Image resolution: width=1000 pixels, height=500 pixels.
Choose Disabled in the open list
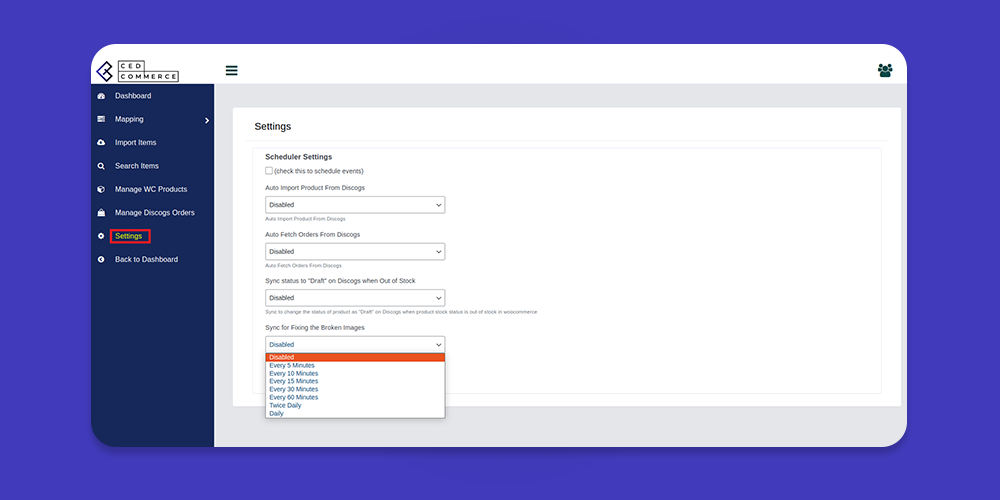pos(355,357)
